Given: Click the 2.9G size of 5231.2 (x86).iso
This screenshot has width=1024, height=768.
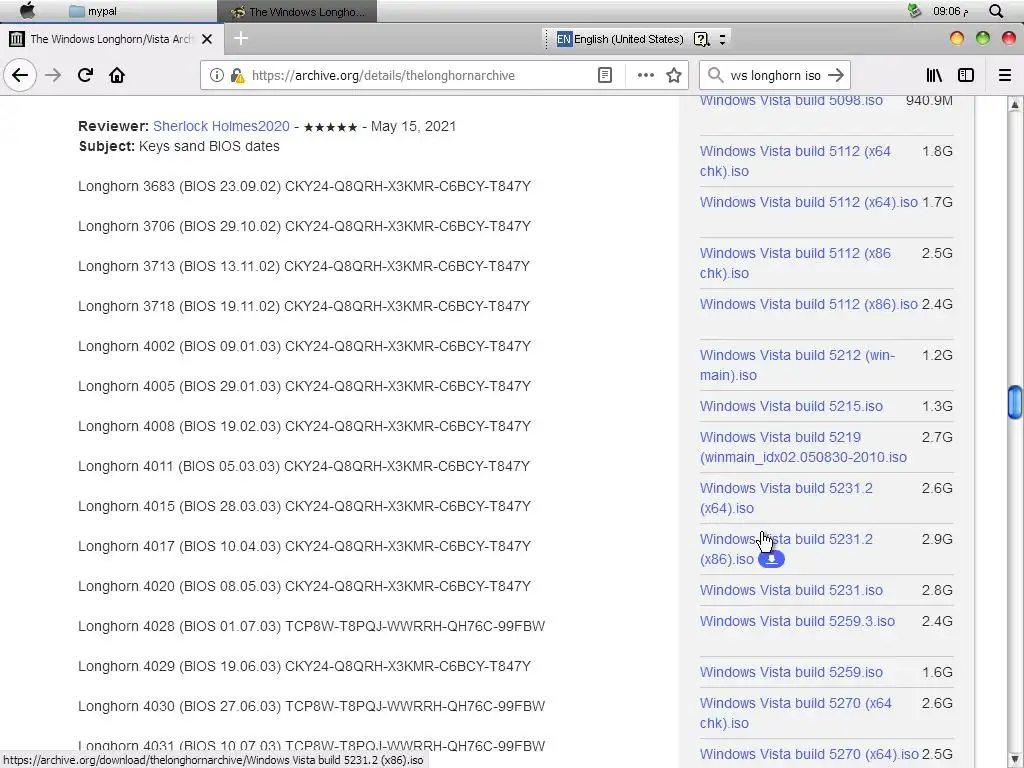Looking at the screenshot, I should (937, 539).
